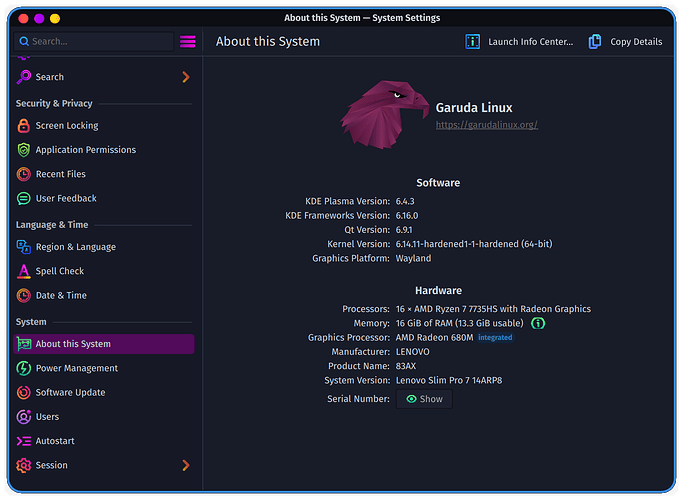Open Region & Language settings
The width and height of the screenshot is (683, 499).
coord(104,247)
